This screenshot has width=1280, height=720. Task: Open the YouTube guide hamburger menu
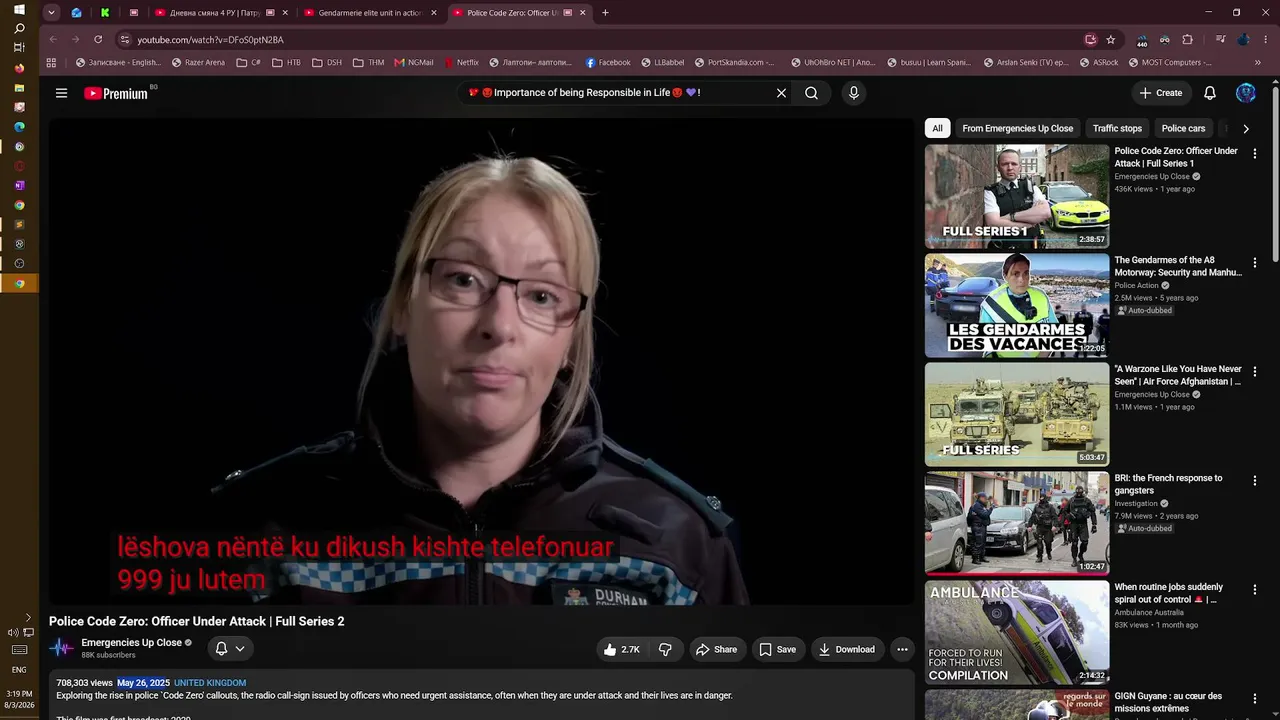[x=61, y=93]
